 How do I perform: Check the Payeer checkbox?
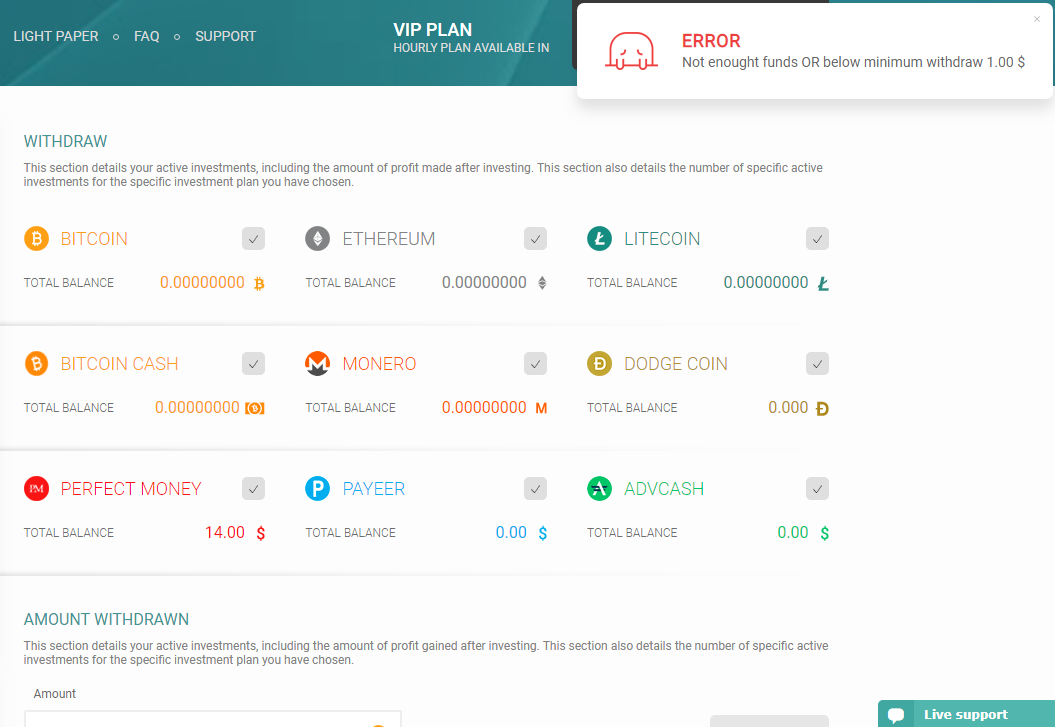click(536, 489)
